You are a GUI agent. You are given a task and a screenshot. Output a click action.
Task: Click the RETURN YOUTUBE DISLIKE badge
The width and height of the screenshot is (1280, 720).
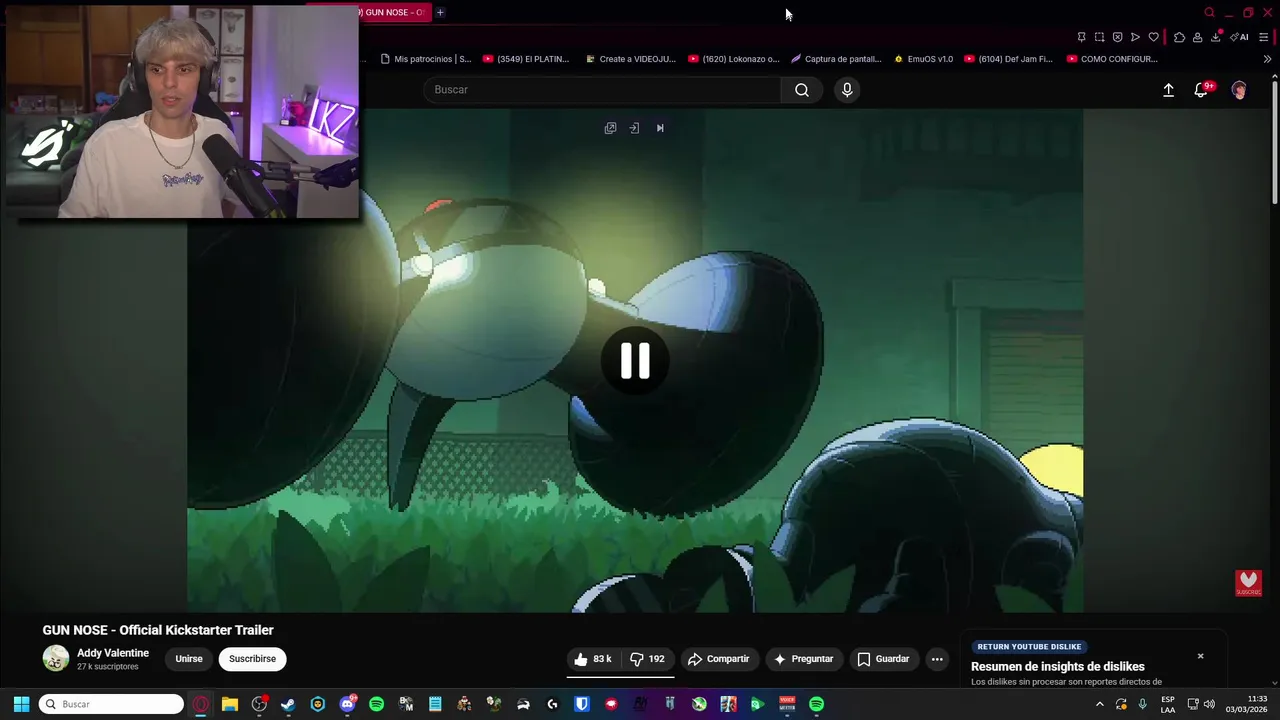tap(1029, 646)
